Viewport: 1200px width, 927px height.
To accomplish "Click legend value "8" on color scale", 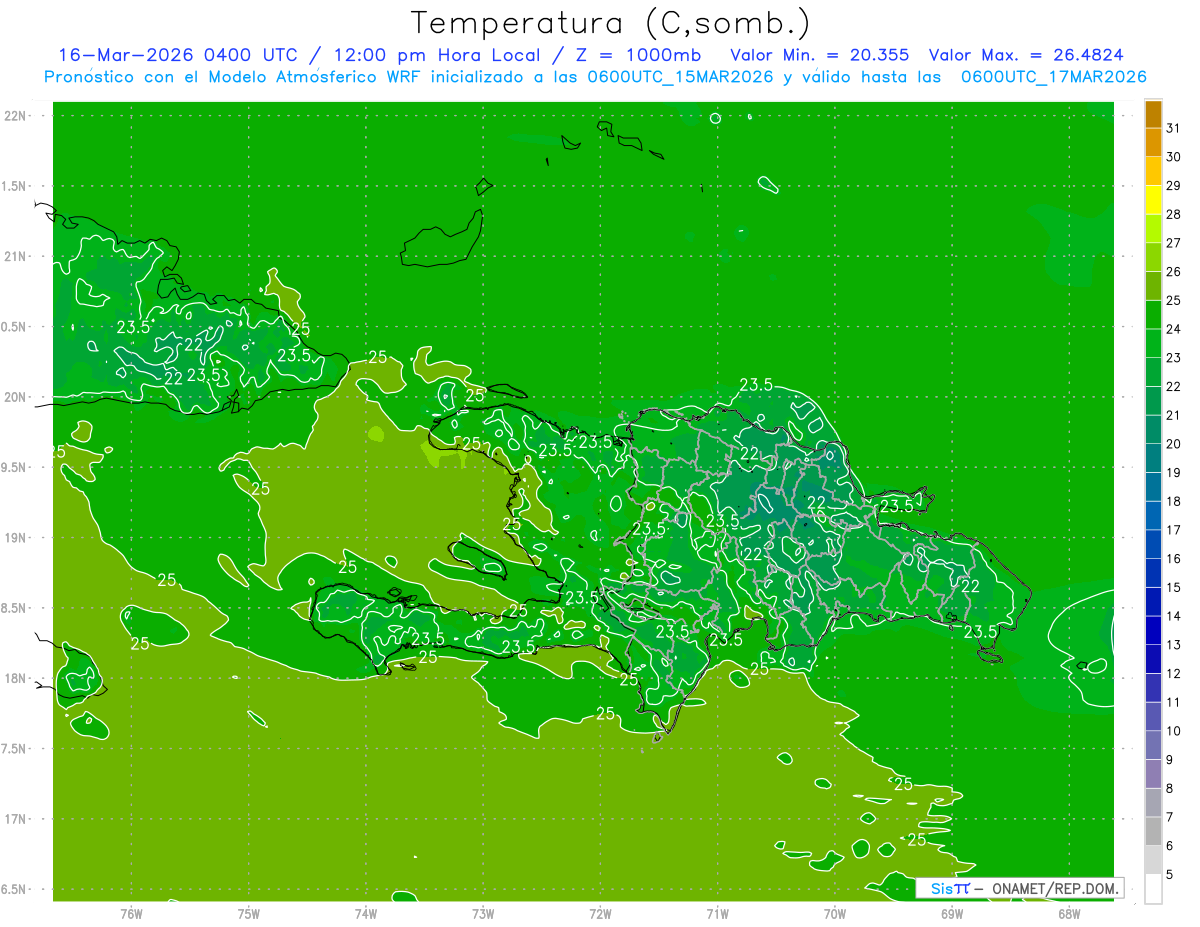I will pyautogui.click(x=1170, y=788).
